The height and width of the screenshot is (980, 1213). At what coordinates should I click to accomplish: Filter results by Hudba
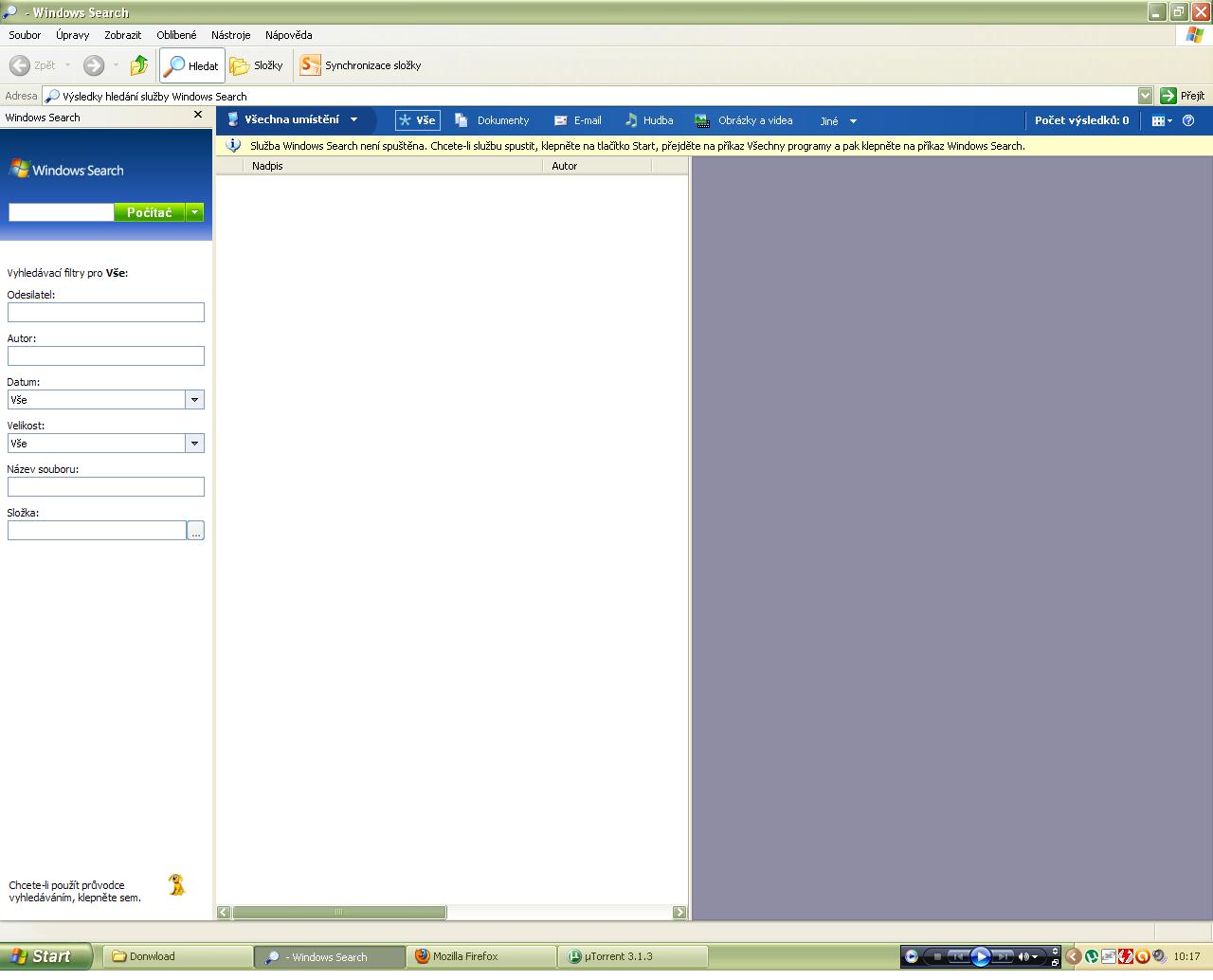pyautogui.click(x=649, y=120)
